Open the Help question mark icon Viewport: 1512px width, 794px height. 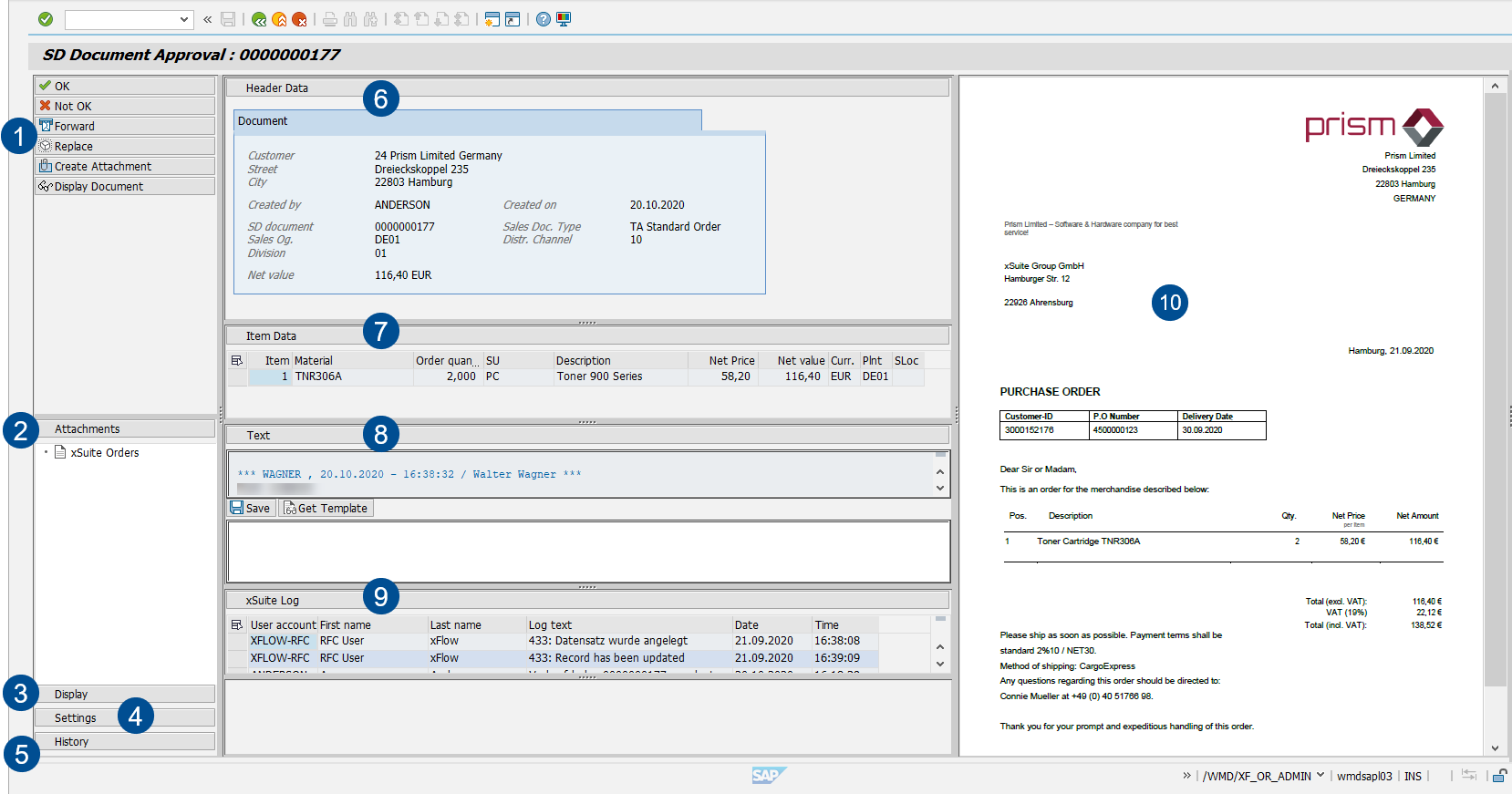point(544,19)
